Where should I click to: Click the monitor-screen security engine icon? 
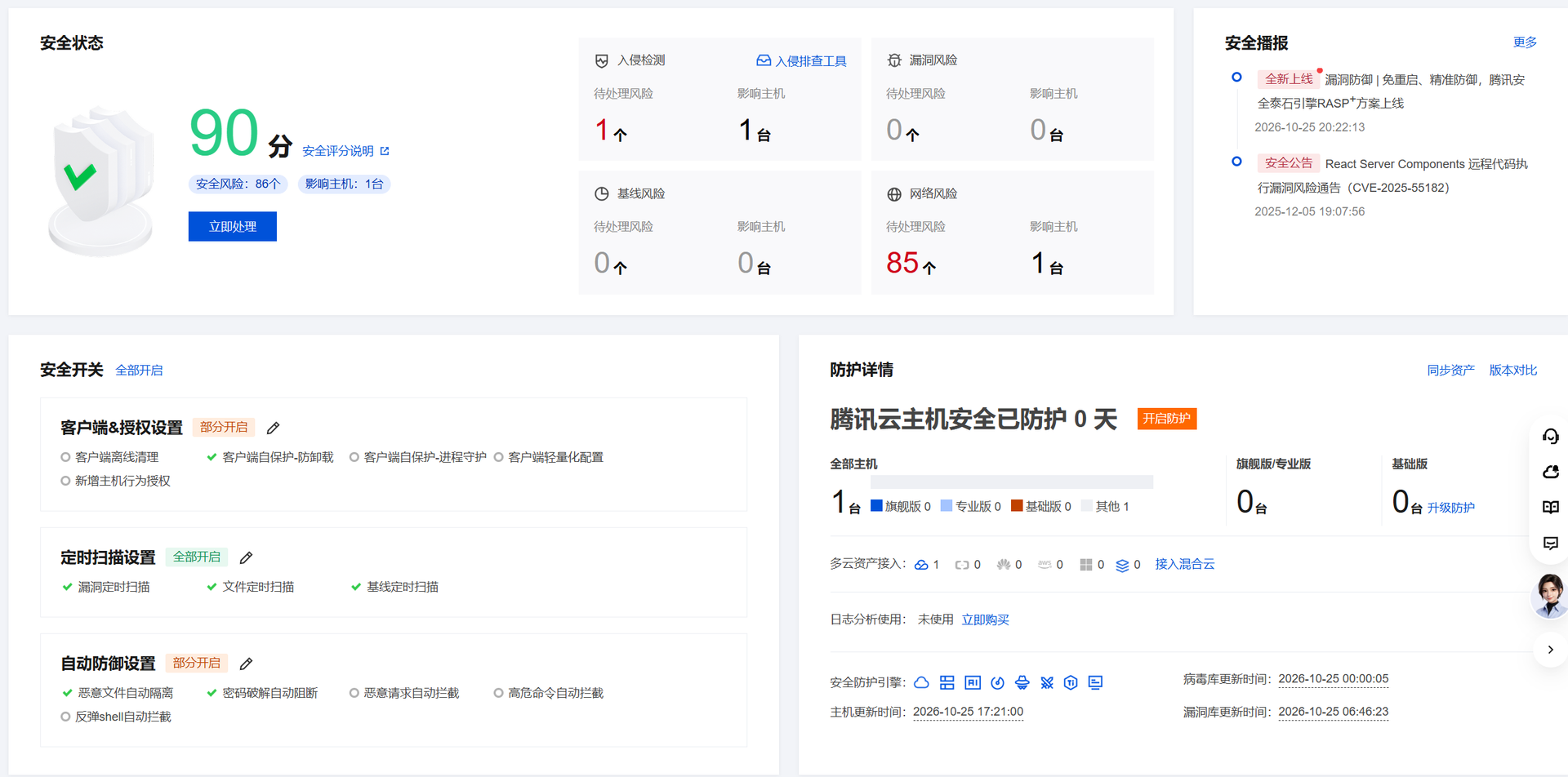1096,682
